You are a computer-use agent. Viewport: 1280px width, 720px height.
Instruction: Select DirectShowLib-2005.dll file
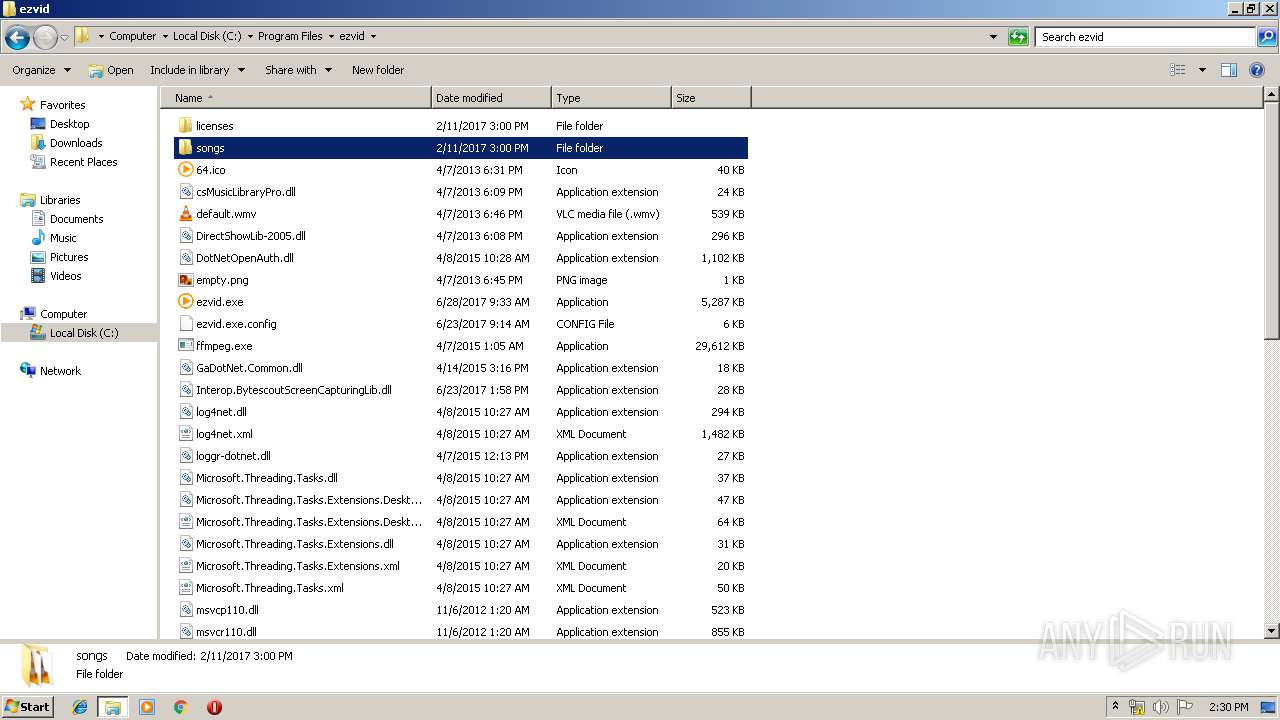click(x=251, y=236)
